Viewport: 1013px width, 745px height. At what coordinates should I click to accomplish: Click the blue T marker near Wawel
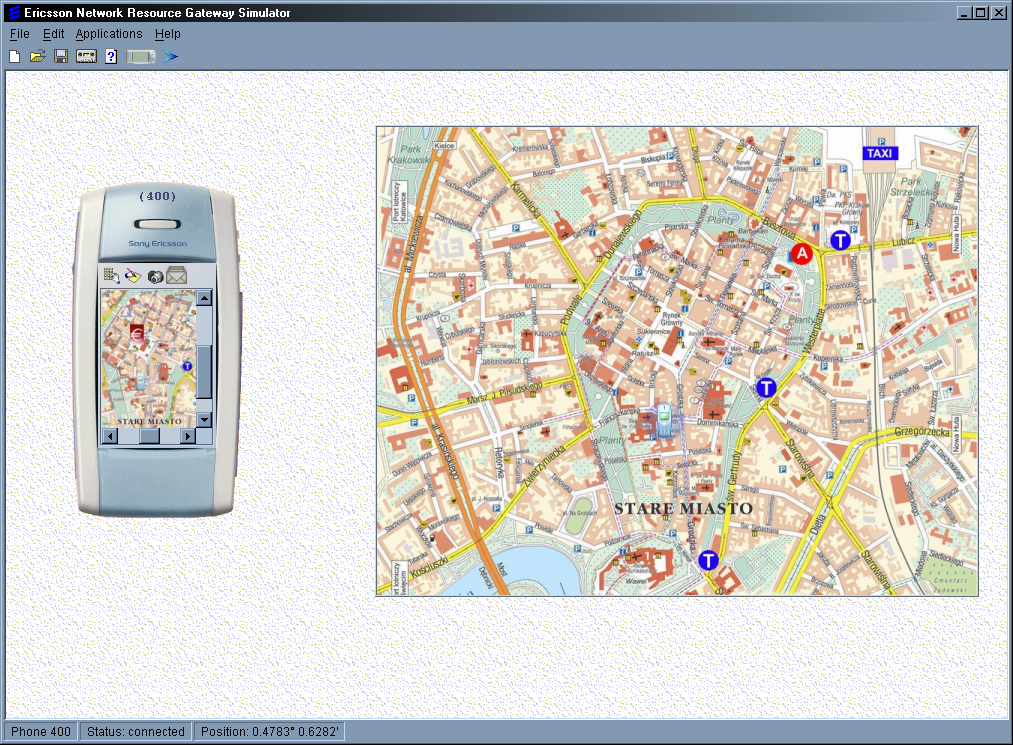click(x=708, y=560)
